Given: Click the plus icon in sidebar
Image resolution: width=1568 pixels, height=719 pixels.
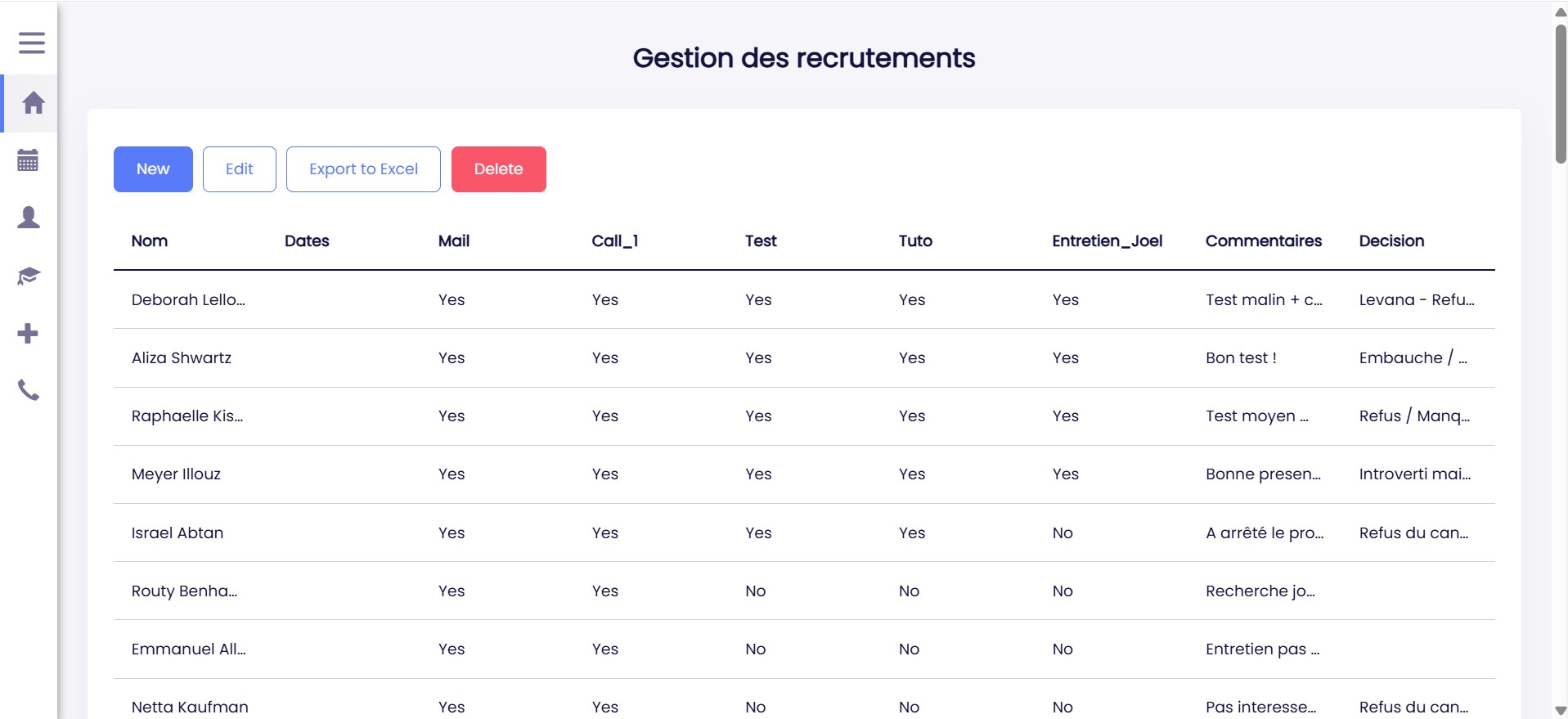Looking at the screenshot, I should point(29,334).
